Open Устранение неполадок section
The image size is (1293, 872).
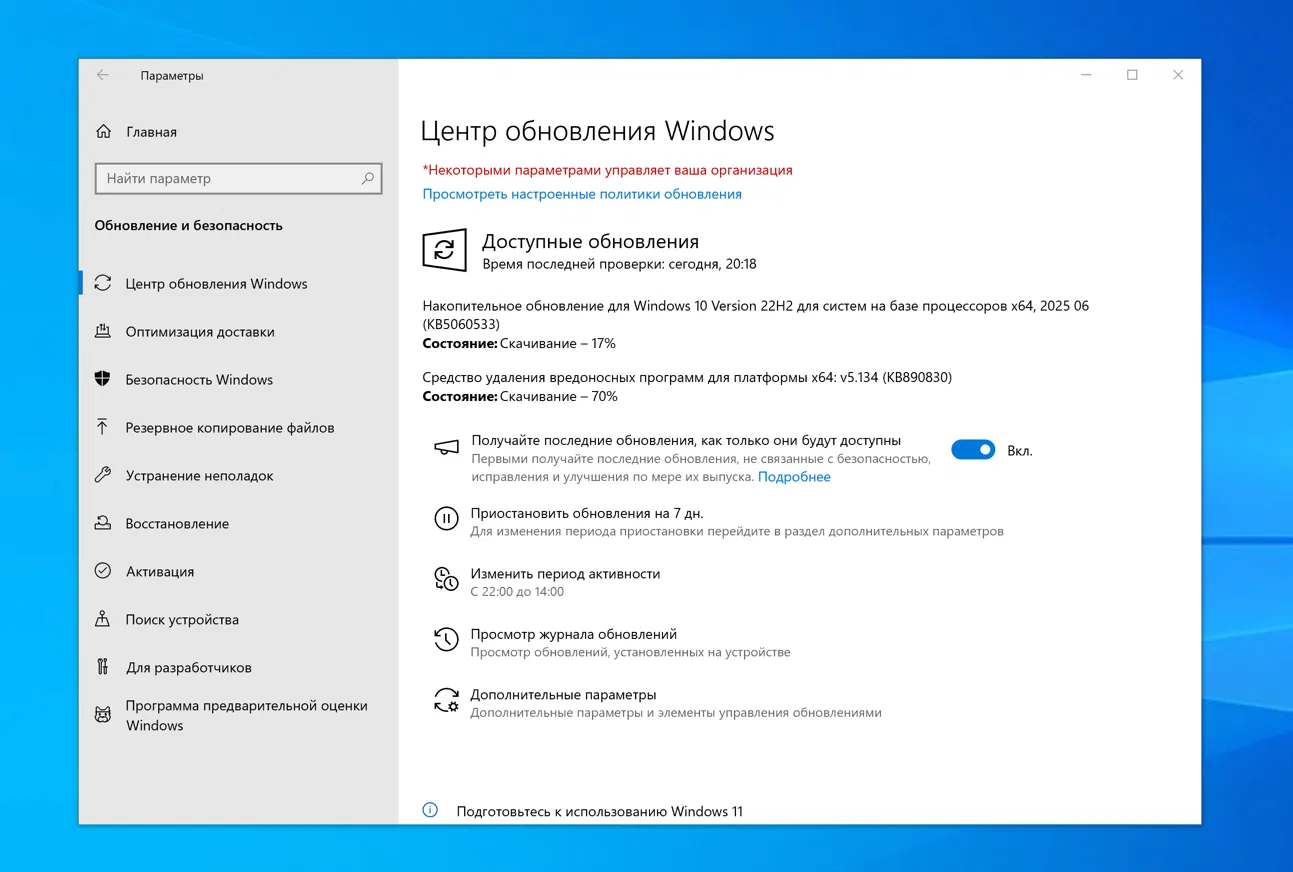click(x=199, y=476)
